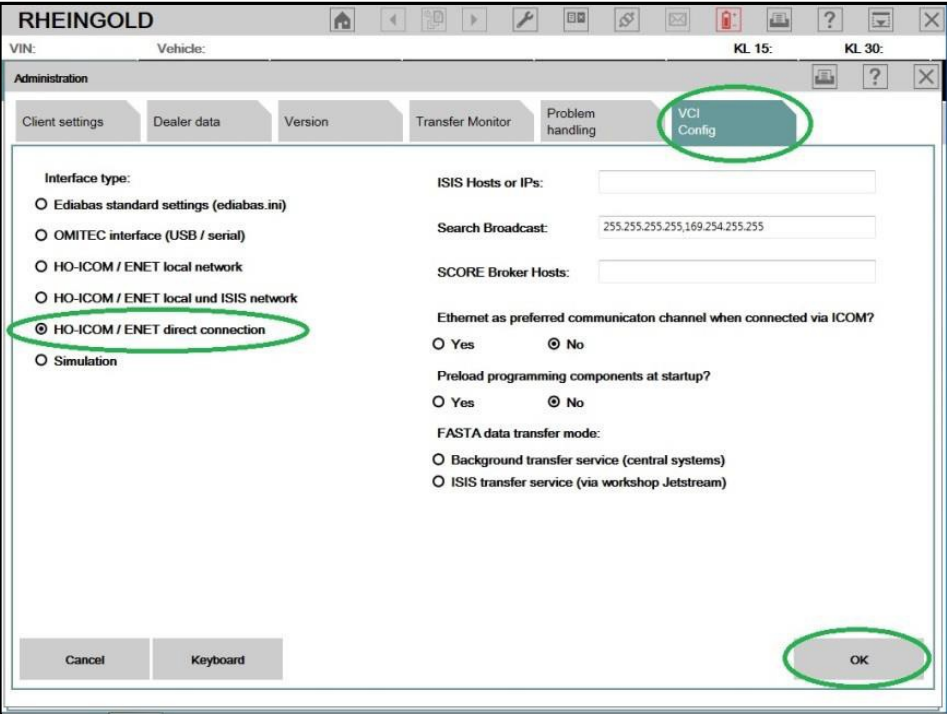The height and width of the screenshot is (714, 947).
Task: Choose Simulation interface type
Action: coord(41,360)
